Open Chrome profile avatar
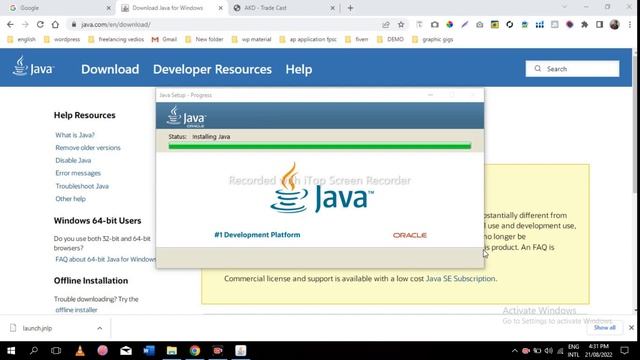The image size is (640, 360). (615, 24)
